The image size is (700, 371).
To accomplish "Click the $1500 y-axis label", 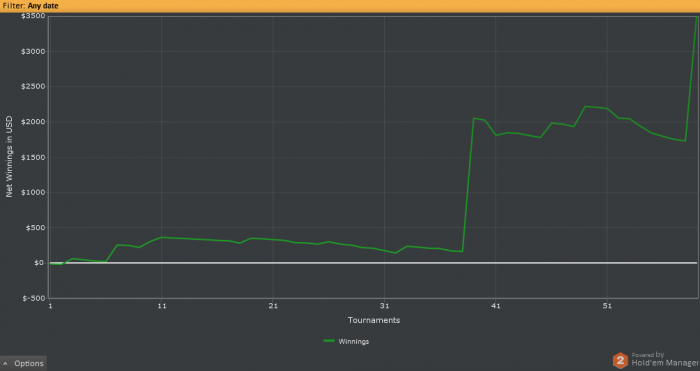I will tap(33, 157).
